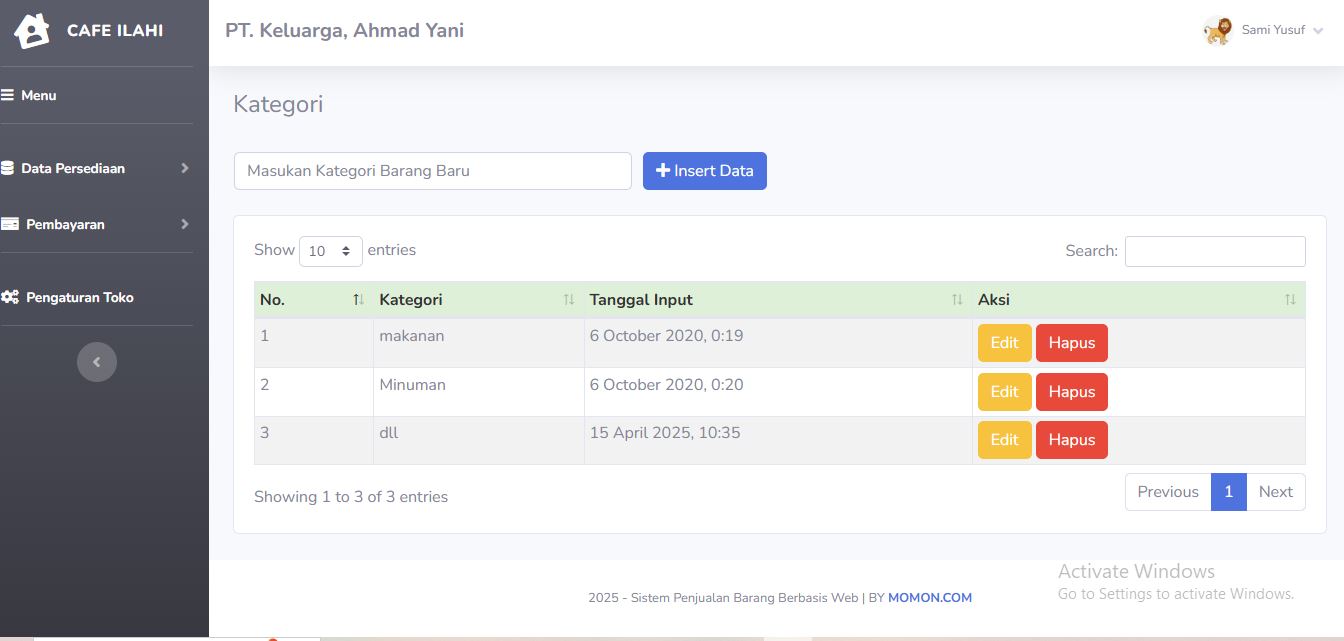Sort the table by the No. column arrows
The height and width of the screenshot is (641, 1344).
click(358, 300)
